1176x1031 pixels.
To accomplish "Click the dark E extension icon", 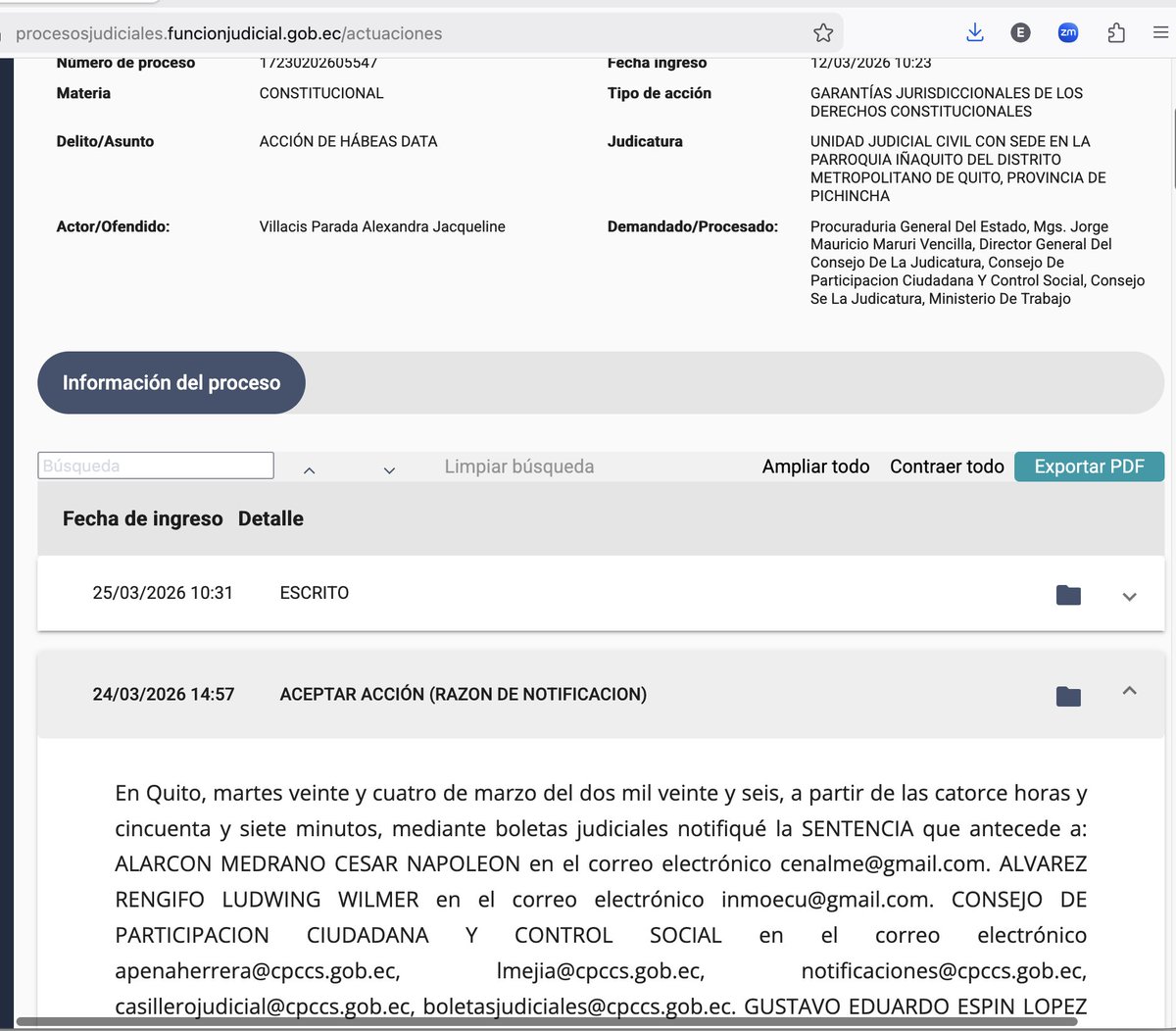I will click(1020, 32).
